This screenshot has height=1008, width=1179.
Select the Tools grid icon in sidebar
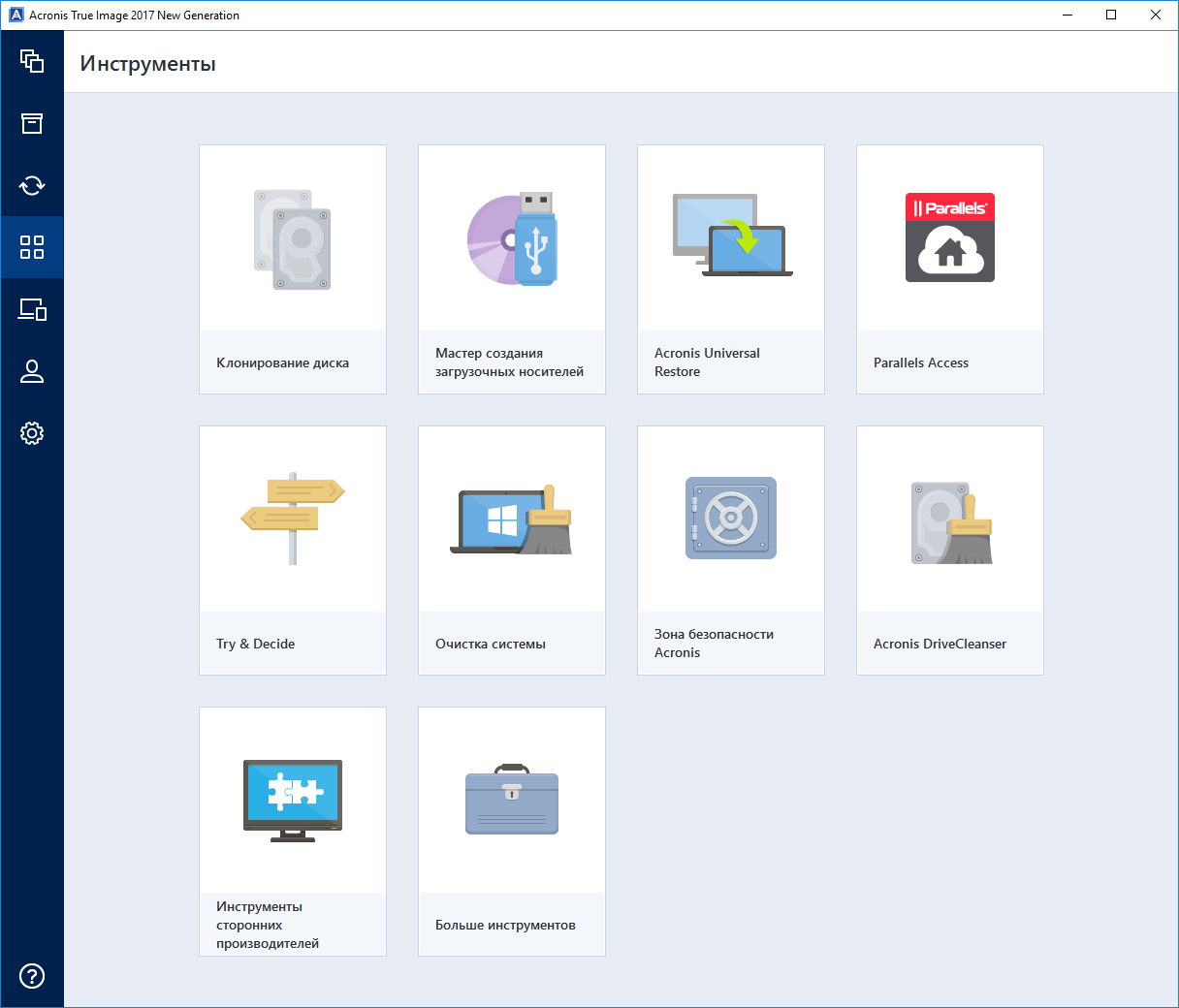pyautogui.click(x=32, y=247)
